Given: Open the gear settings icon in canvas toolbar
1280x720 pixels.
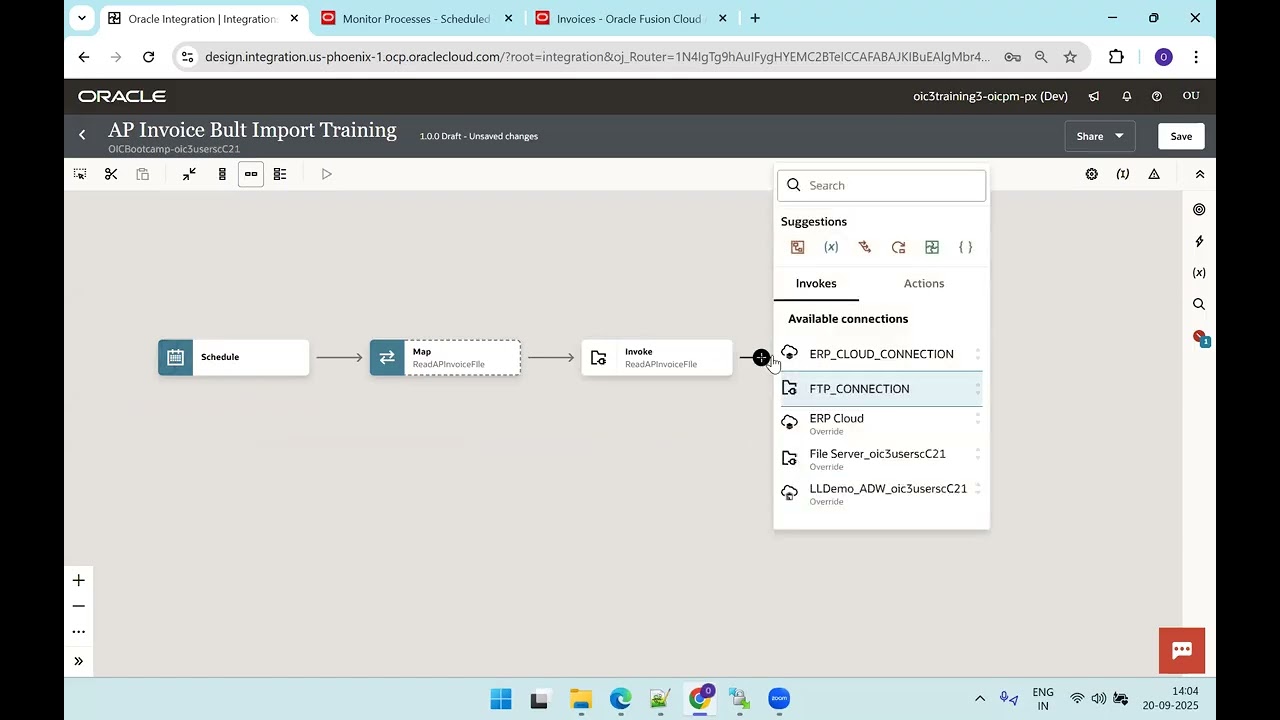Looking at the screenshot, I should click(1092, 174).
